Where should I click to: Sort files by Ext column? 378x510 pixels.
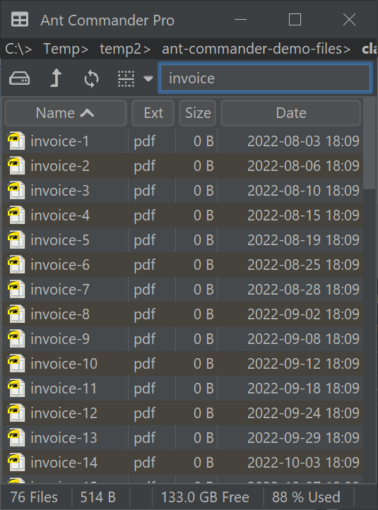pyautogui.click(x=153, y=113)
